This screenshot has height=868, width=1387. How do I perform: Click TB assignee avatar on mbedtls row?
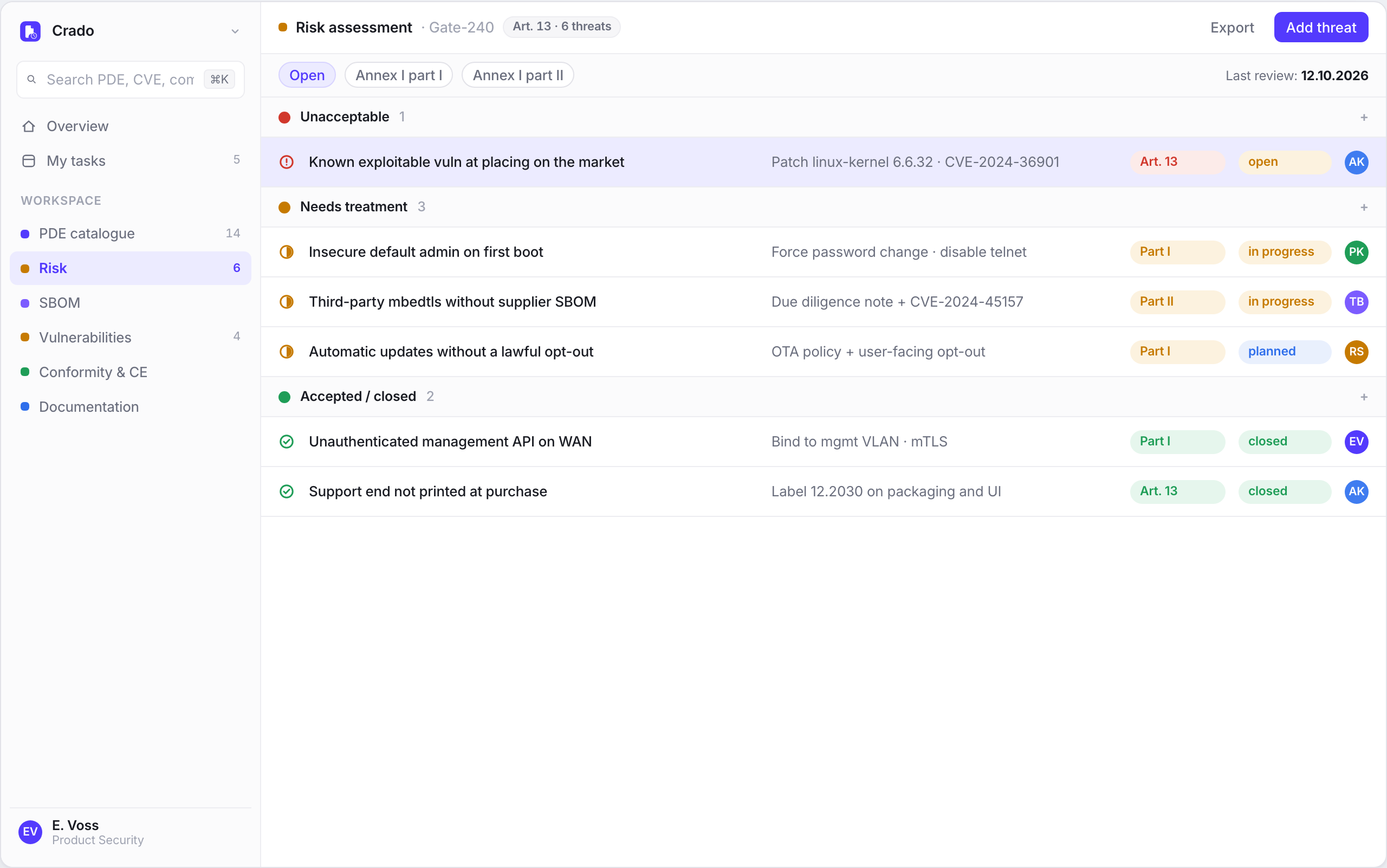1356,302
